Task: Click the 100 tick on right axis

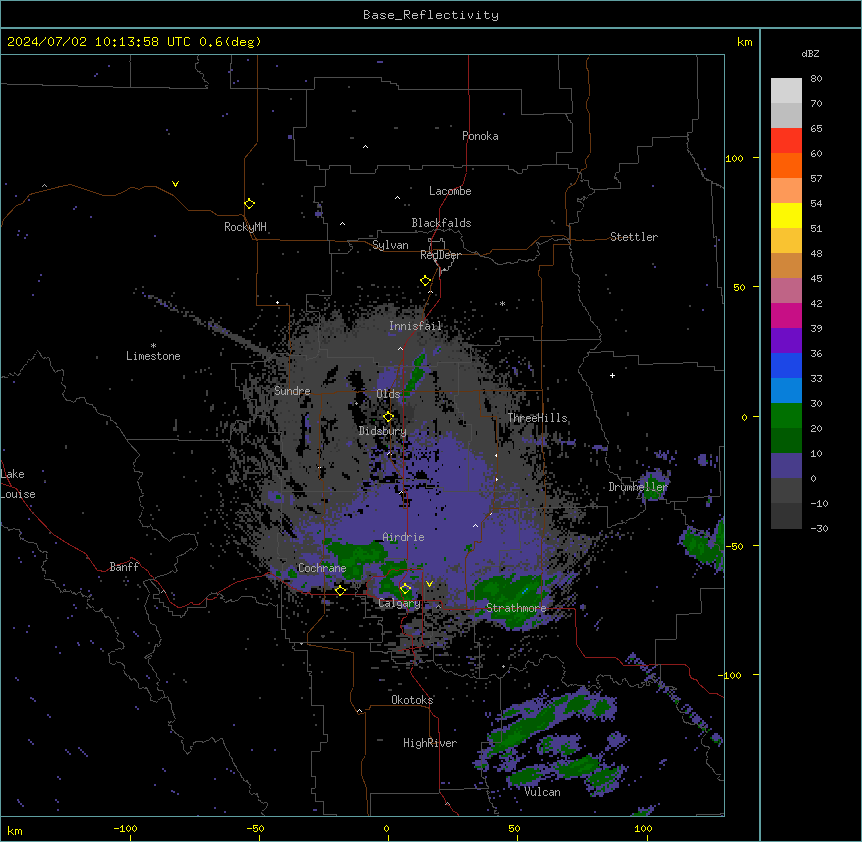Action: pyautogui.click(x=734, y=158)
